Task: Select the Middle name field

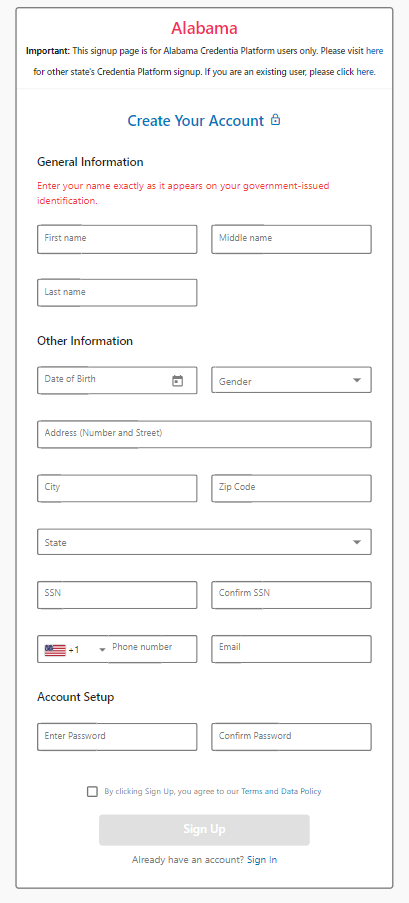Action: [x=291, y=239]
